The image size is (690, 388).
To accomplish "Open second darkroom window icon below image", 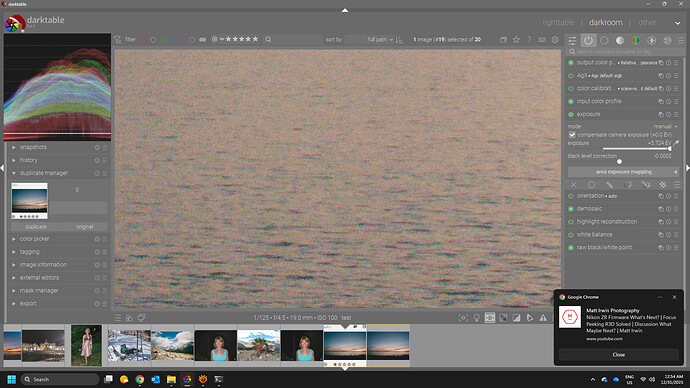I will click(x=141, y=318).
